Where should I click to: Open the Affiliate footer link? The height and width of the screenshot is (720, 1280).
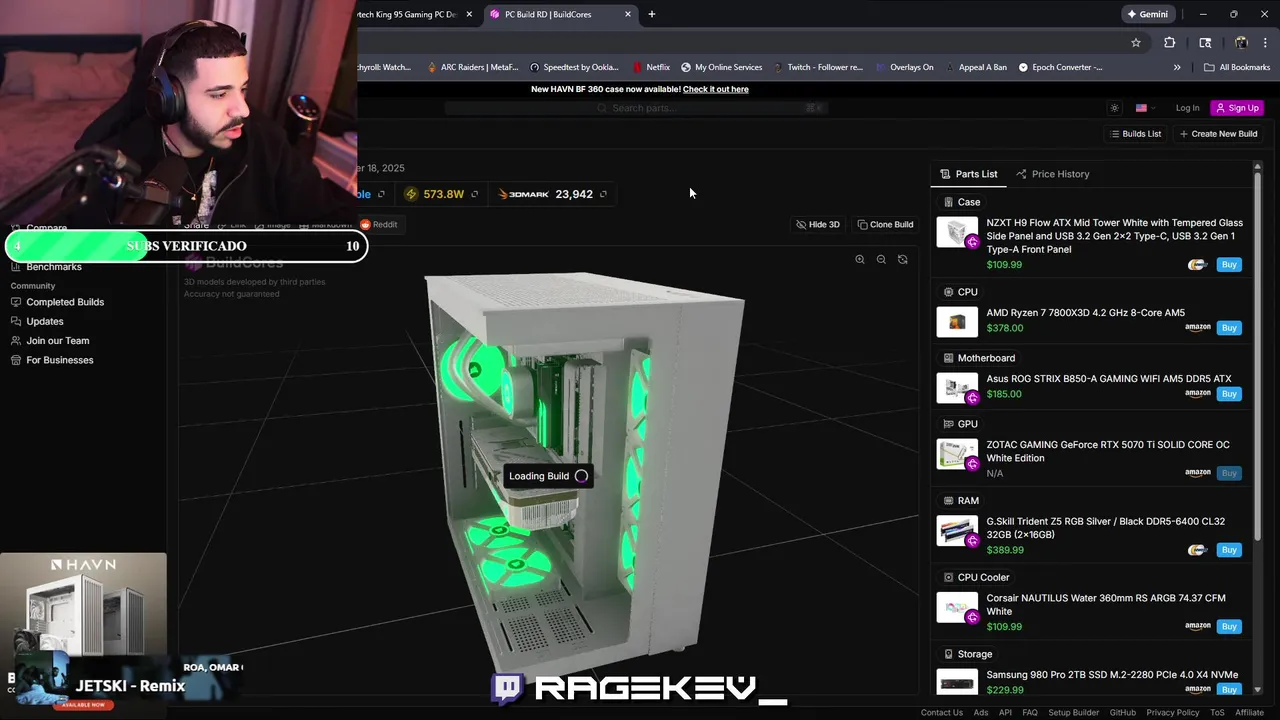(1249, 713)
